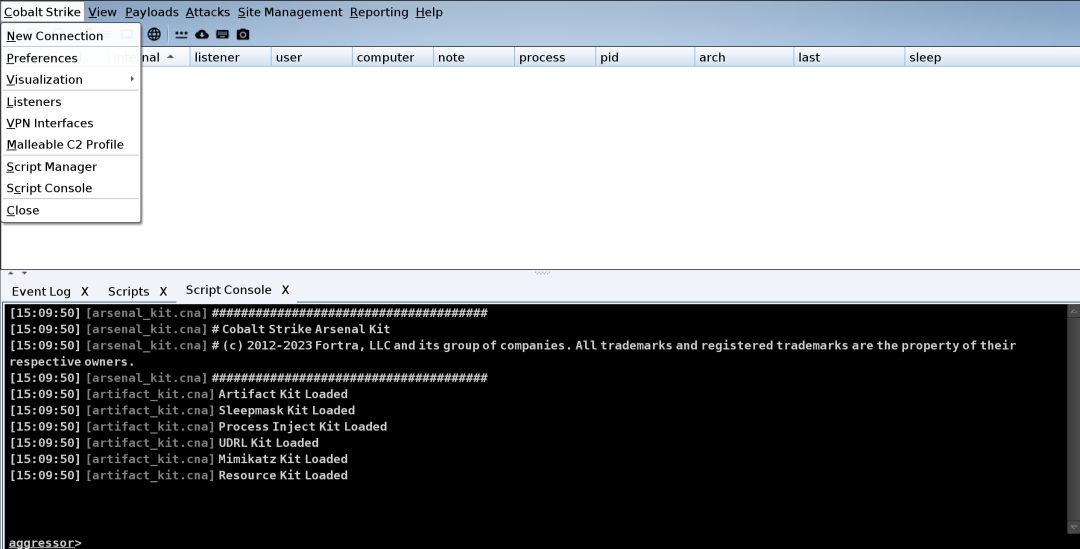This screenshot has width=1080, height=549.
Task: Open the Attacks menu
Action: tap(207, 12)
